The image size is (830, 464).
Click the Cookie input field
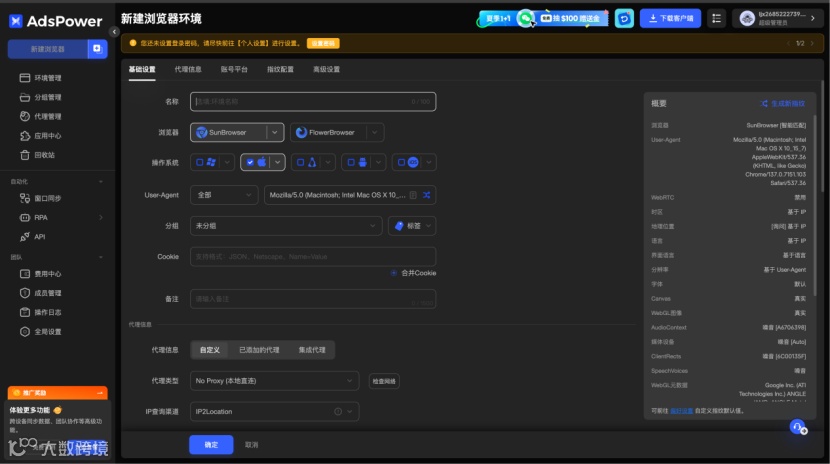(313, 257)
